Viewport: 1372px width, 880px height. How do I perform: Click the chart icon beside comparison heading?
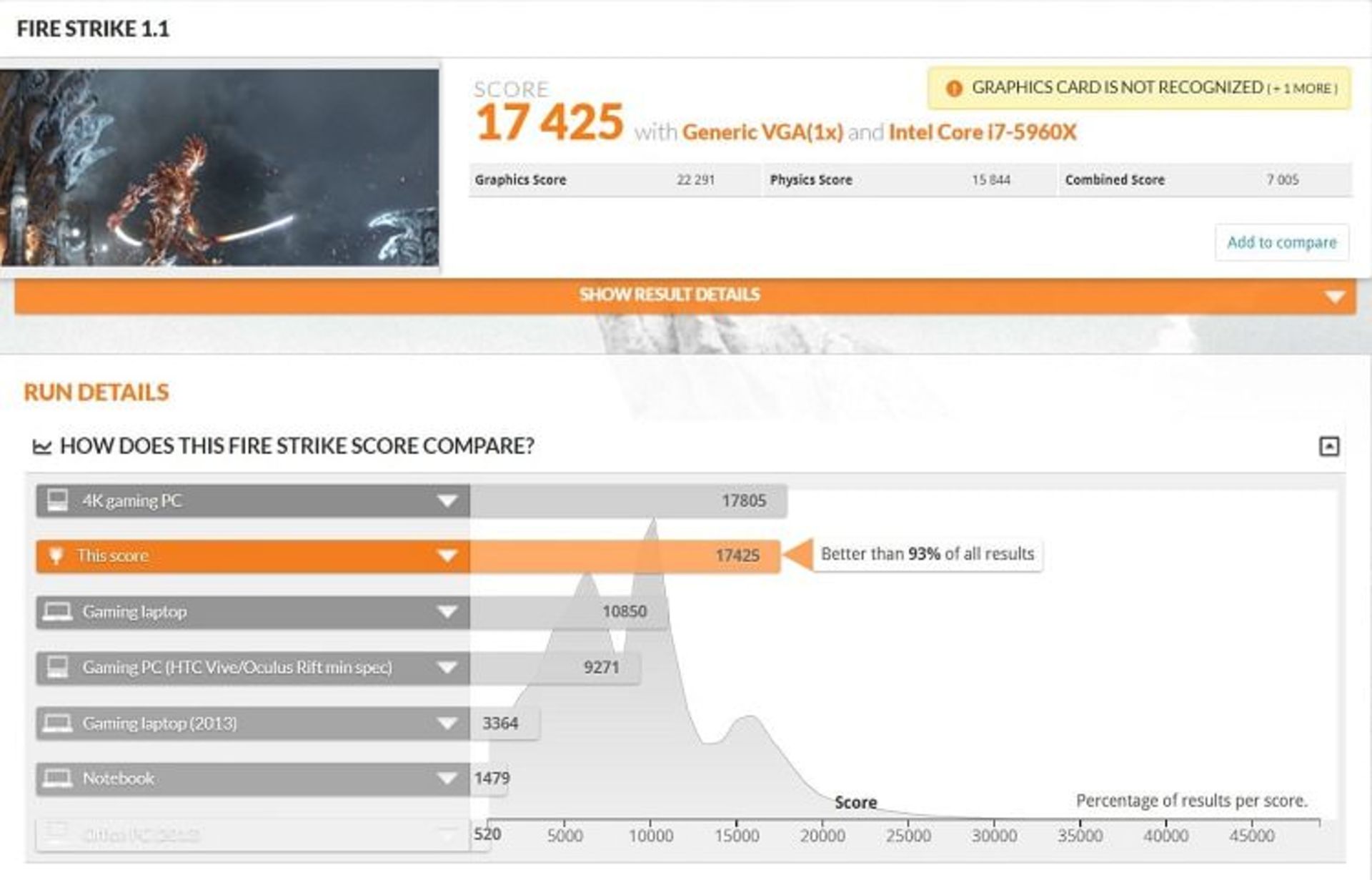click(42, 447)
